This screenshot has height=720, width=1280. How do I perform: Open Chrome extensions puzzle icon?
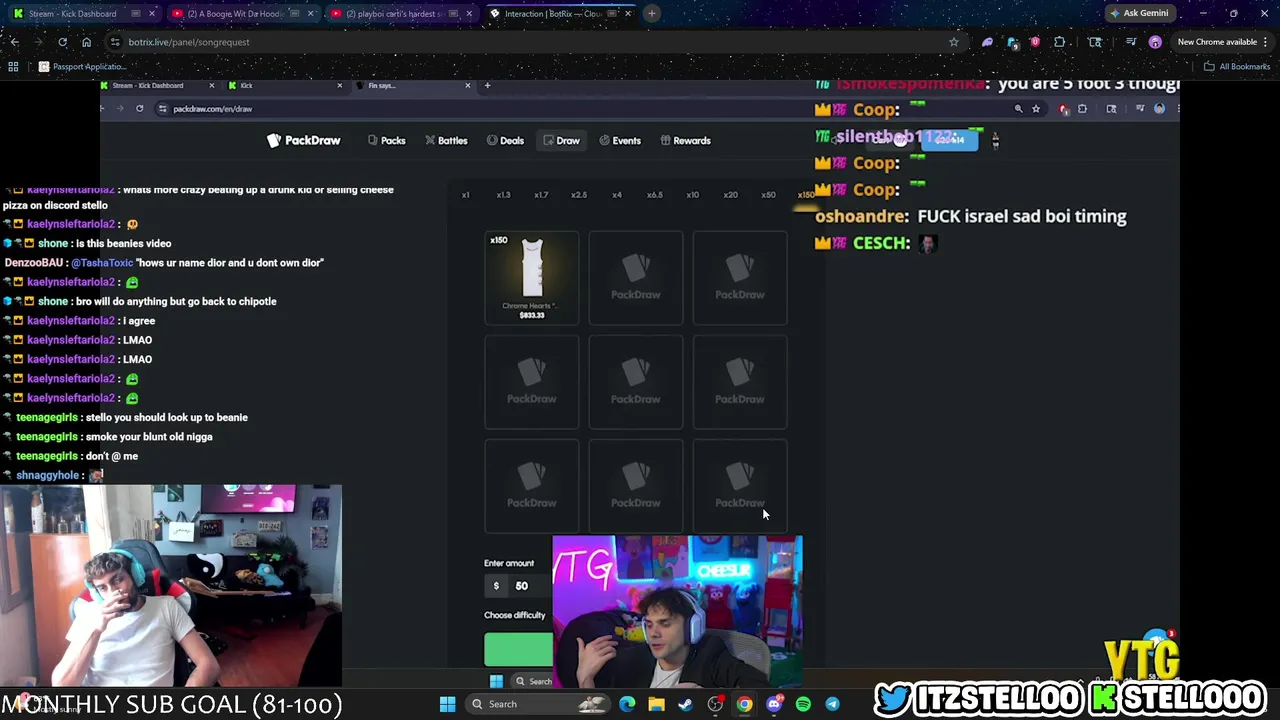(1060, 42)
